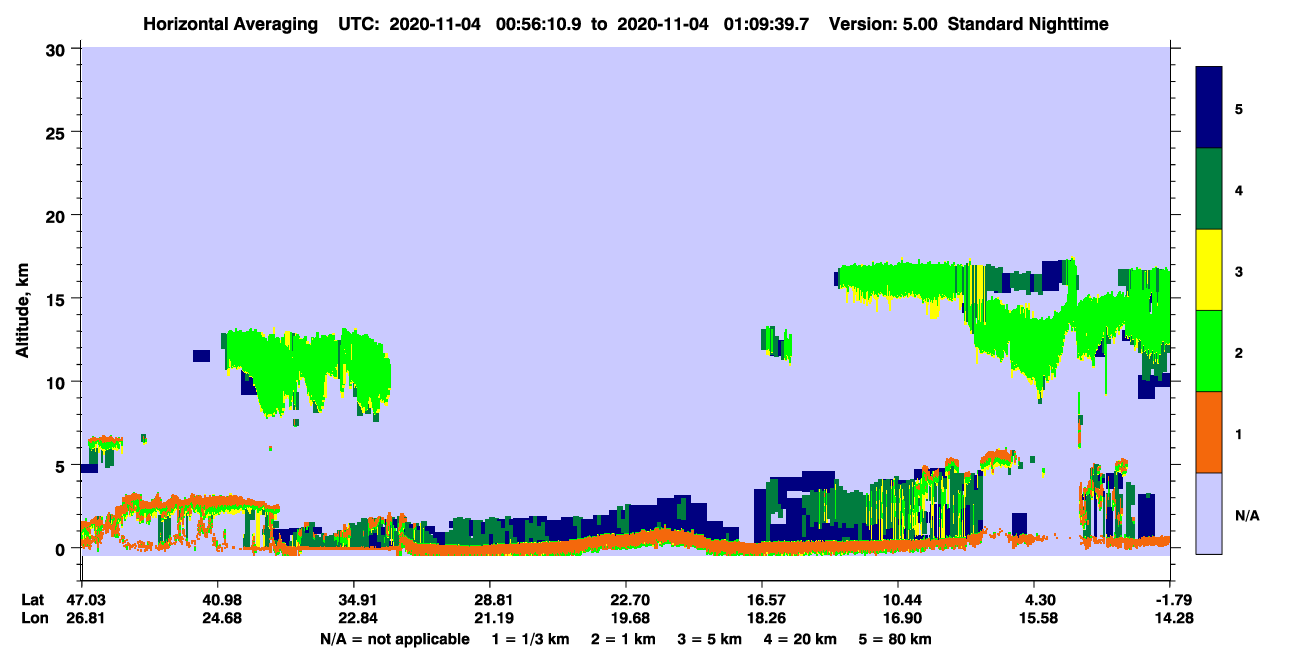
Task: Click the 15 altitude tick label
Action: coord(58,299)
